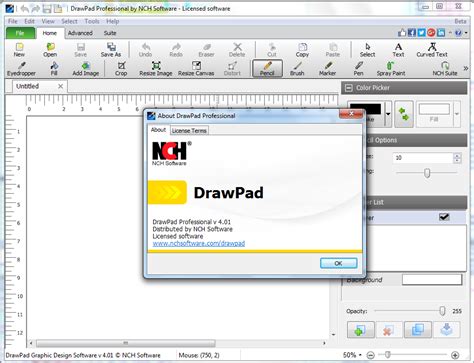Click the Add Image icon
The image size is (474, 363).
click(x=86, y=69)
